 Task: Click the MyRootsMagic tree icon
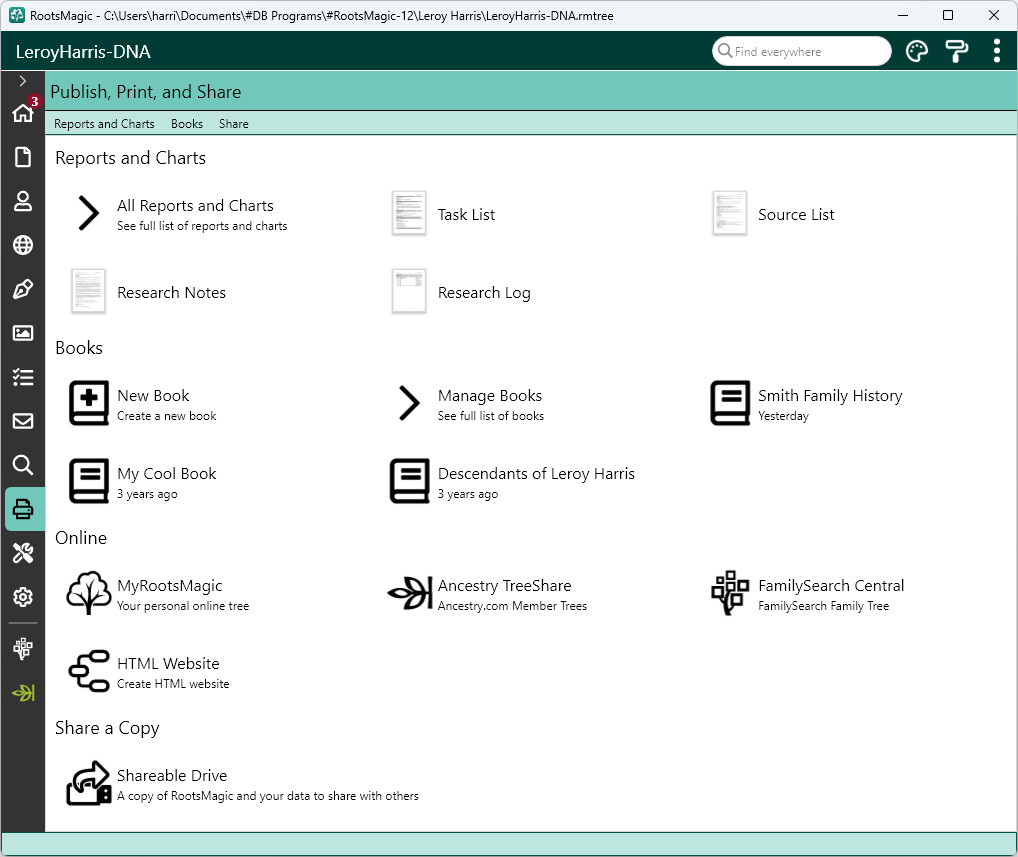coord(89,593)
